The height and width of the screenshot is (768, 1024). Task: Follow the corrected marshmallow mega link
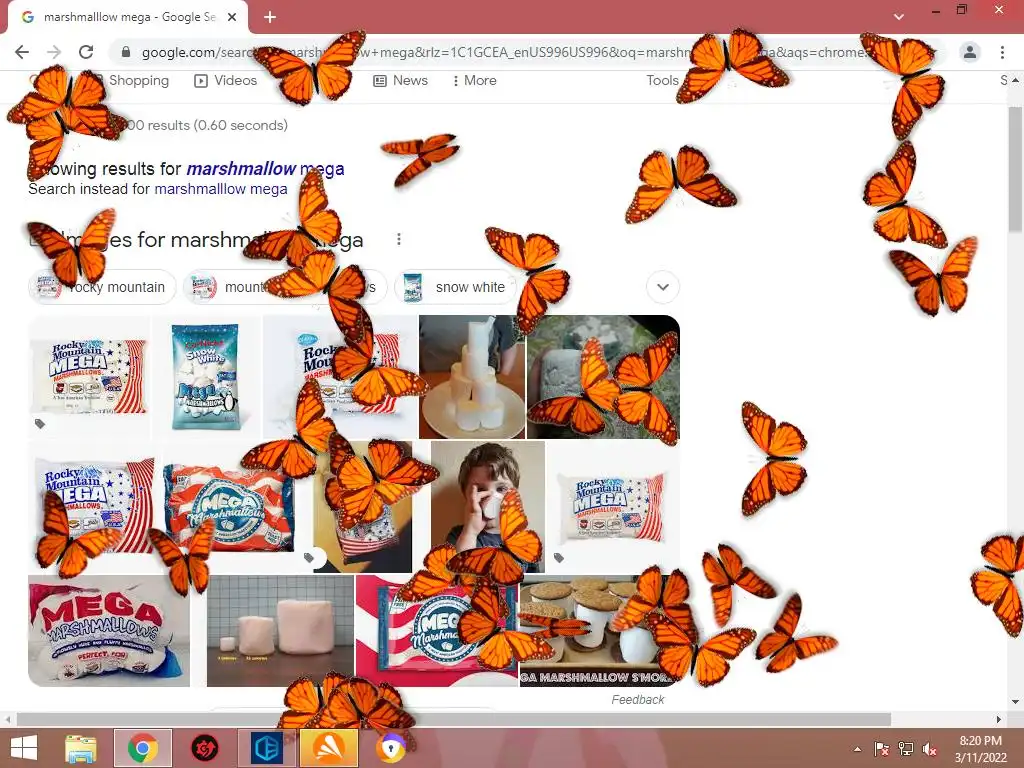(265, 168)
